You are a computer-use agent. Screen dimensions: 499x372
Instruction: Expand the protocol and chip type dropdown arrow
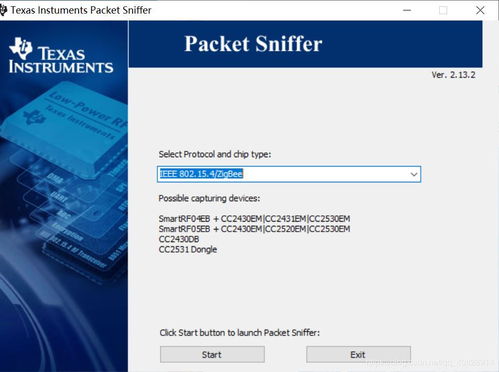414,174
